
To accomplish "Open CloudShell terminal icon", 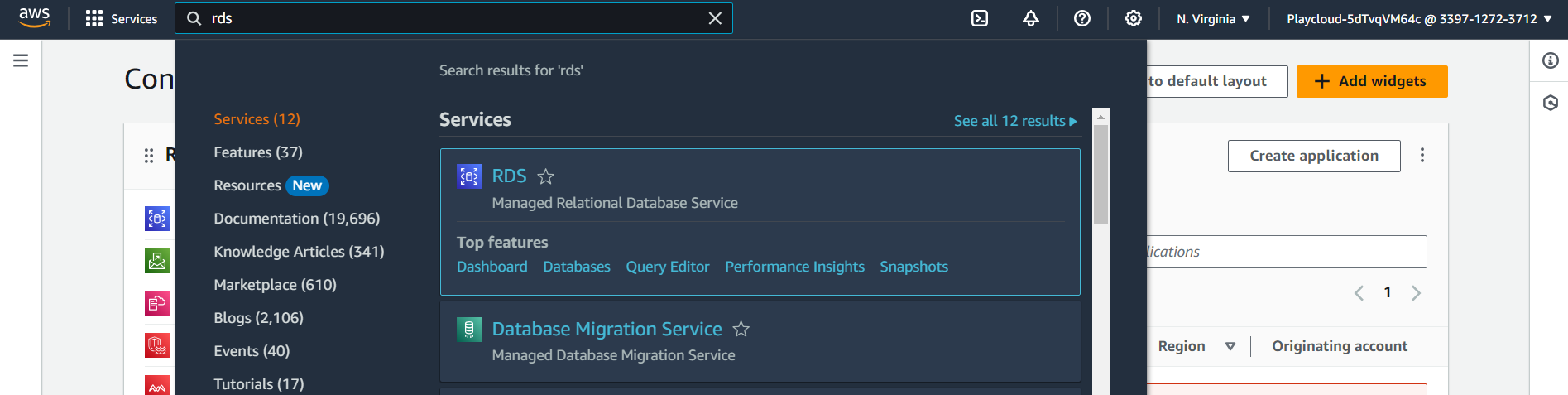I will (x=980, y=18).
